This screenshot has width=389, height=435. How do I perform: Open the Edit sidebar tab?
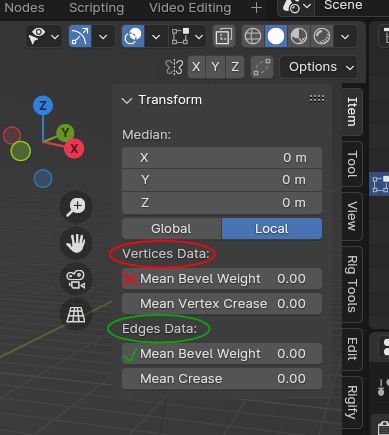click(x=352, y=349)
